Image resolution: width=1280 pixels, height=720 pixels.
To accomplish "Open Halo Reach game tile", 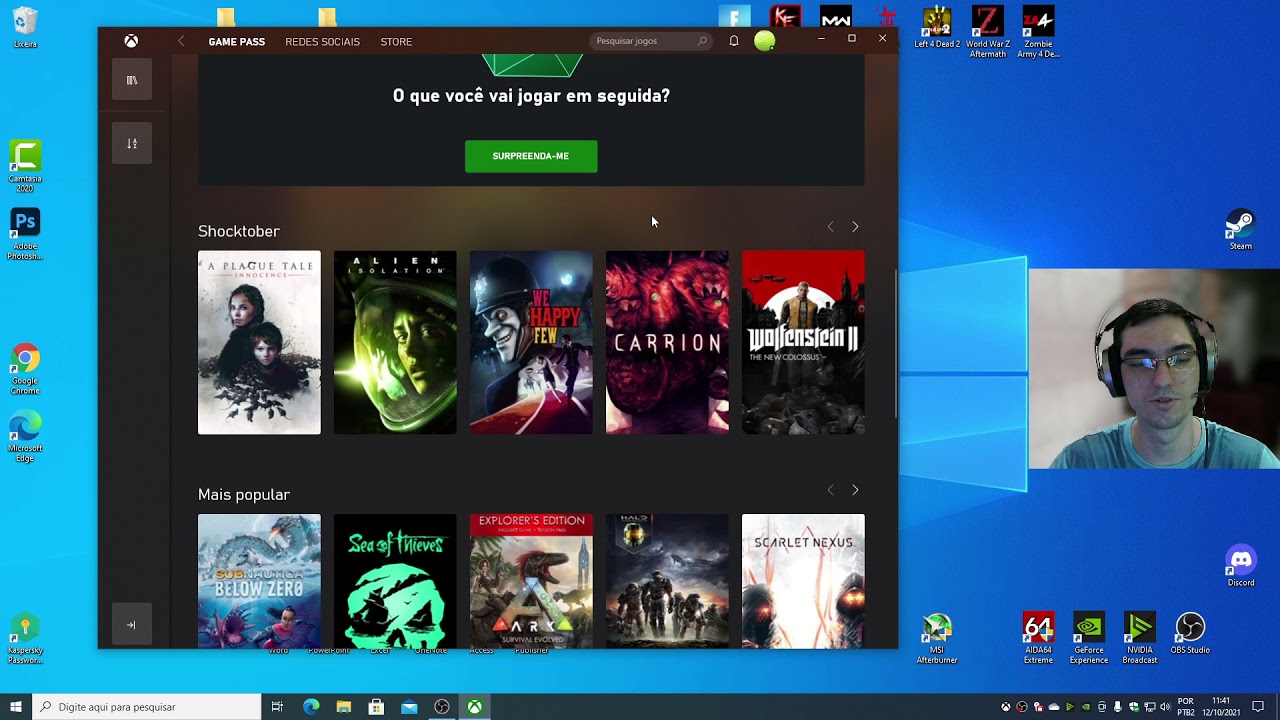I will [667, 581].
